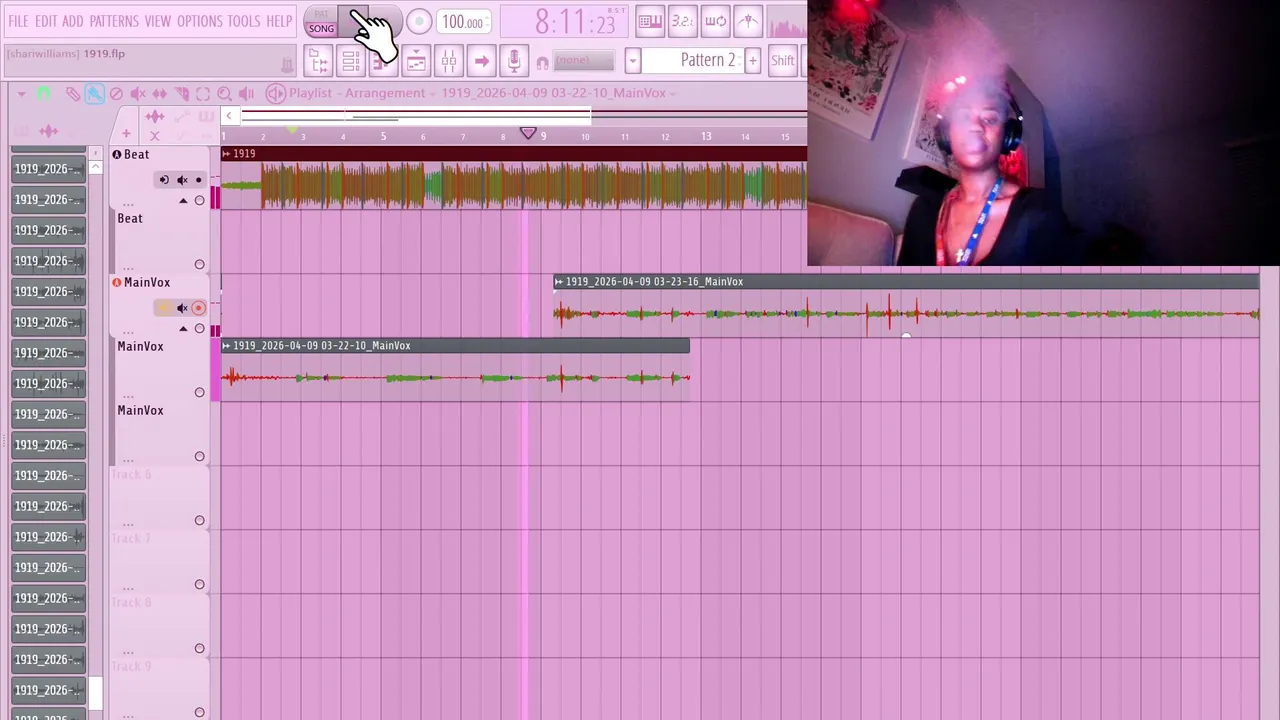Toggle Track 8 mute circle

click(200, 649)
